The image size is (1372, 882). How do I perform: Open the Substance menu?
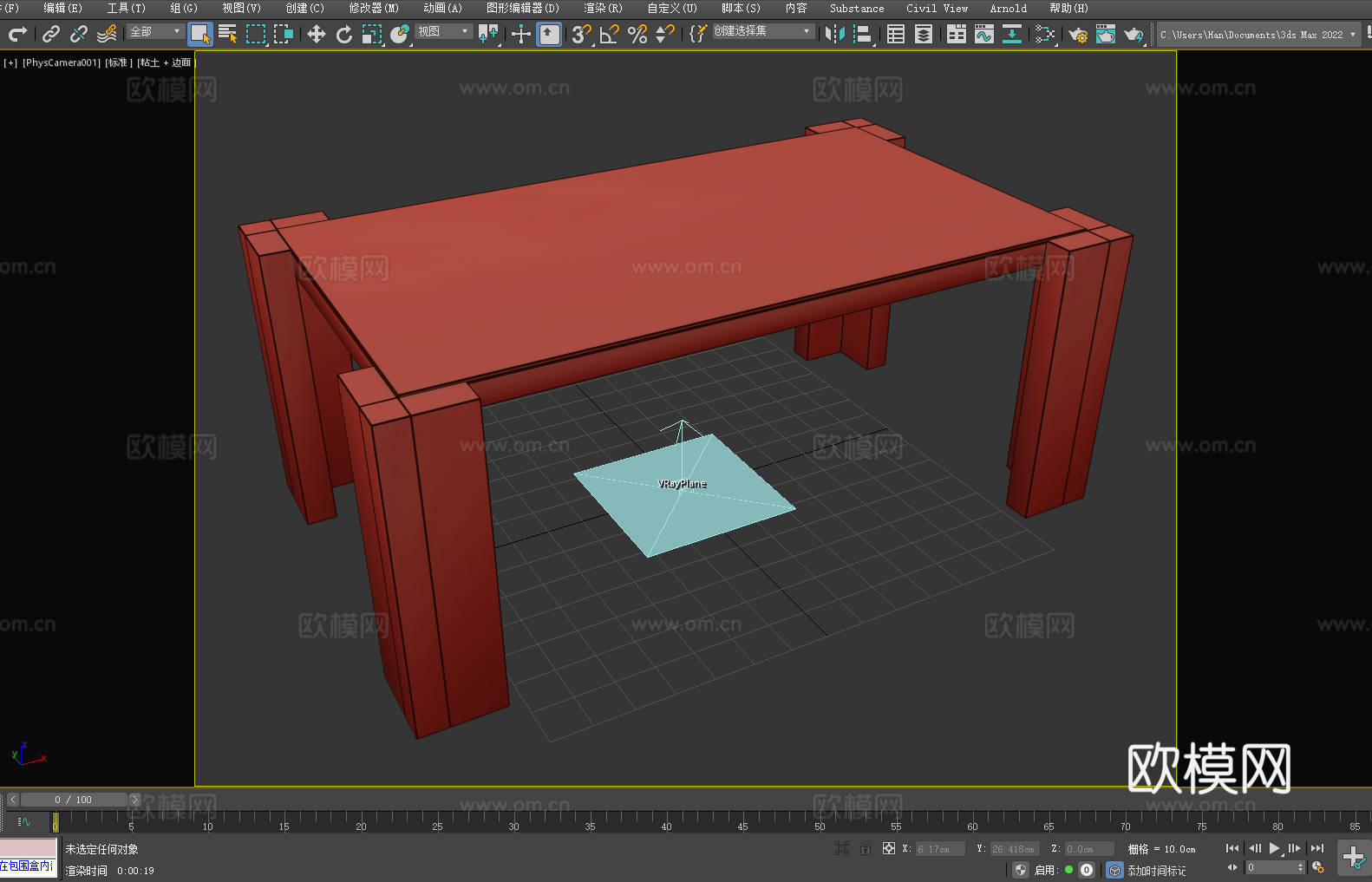pyautogui.click(x=857, y=8)
